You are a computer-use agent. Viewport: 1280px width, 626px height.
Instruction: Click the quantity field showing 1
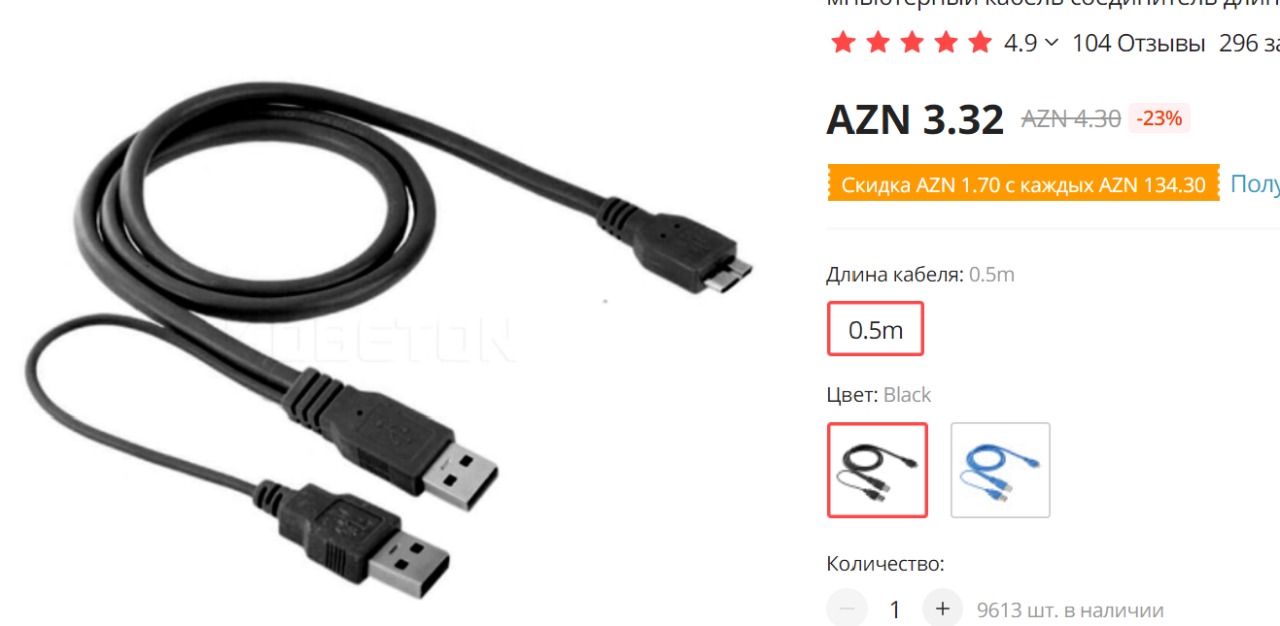pos(895,609)
